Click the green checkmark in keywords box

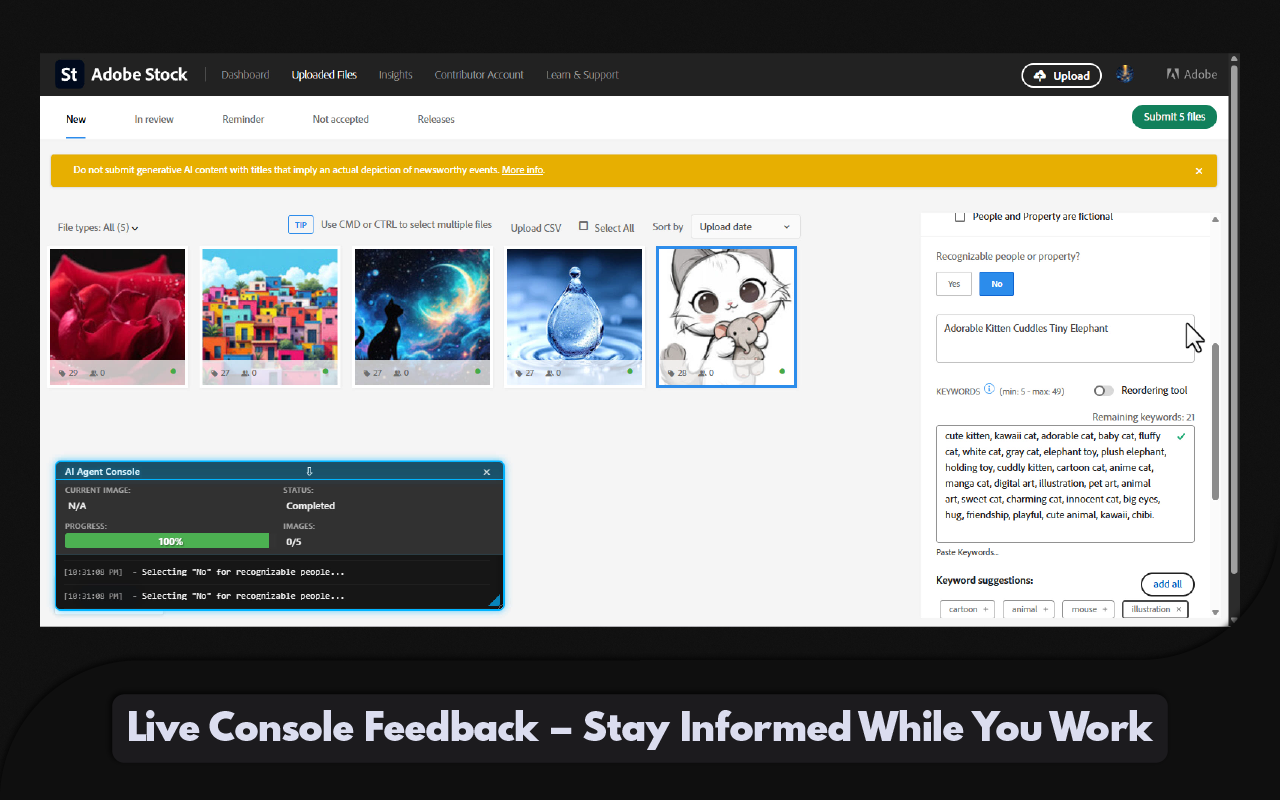point(1182,437)
